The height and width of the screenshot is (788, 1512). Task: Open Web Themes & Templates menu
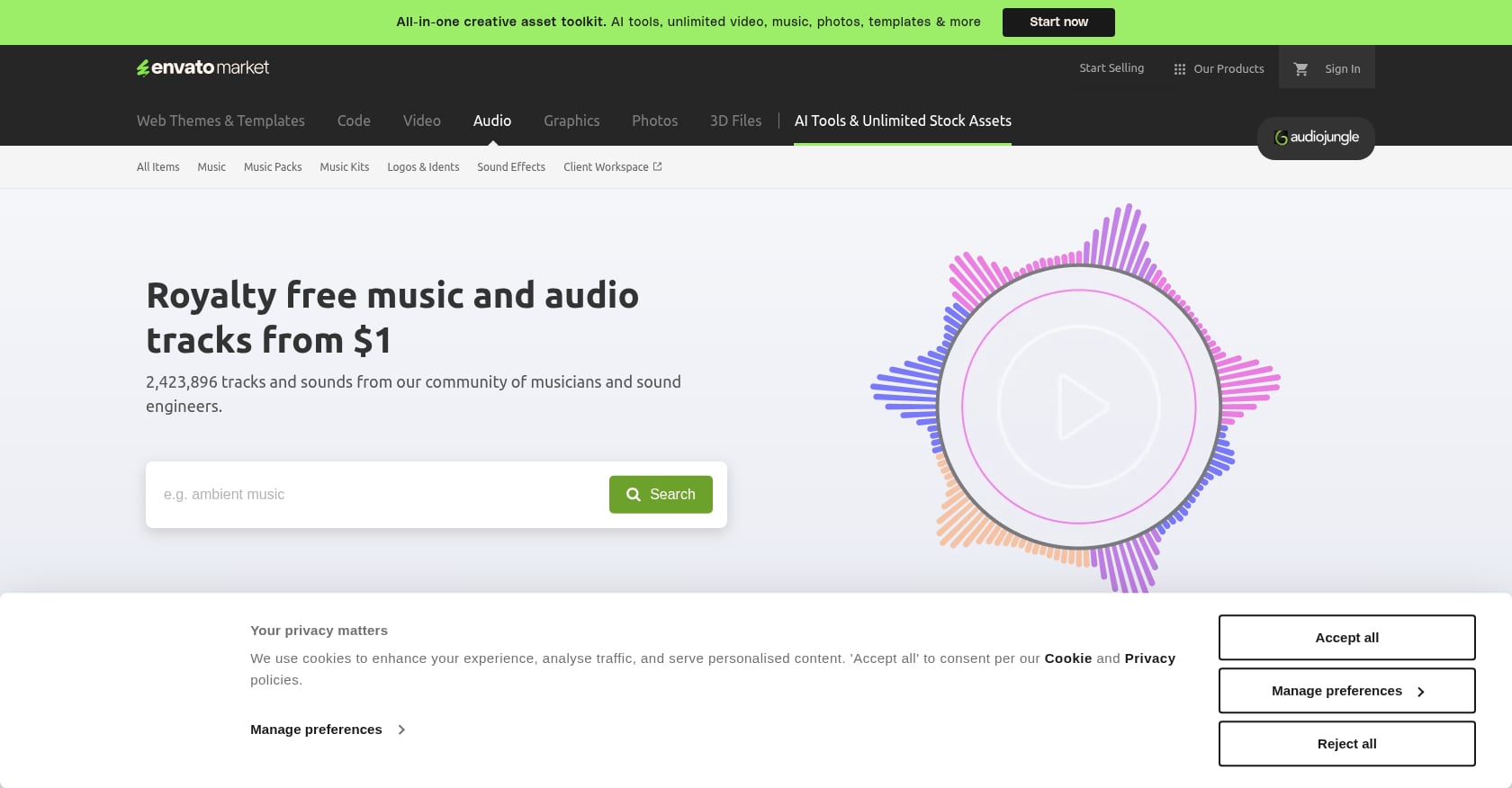[x=220, y=121]
